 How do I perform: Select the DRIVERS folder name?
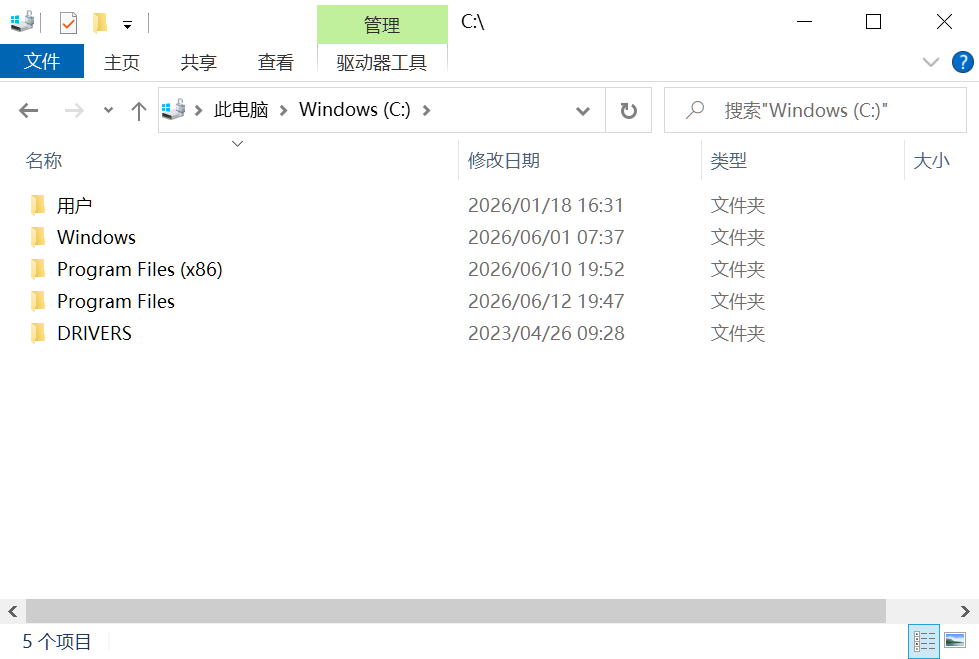[94, 333]
